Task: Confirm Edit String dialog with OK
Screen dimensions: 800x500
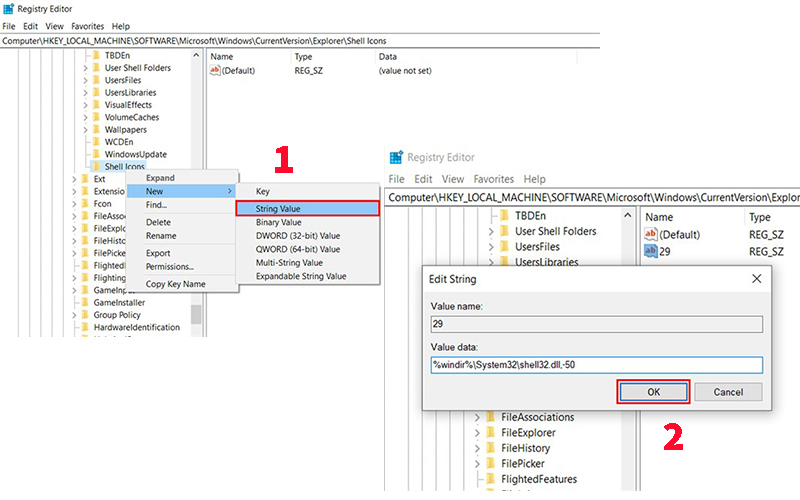Action: tap(654, 392)
